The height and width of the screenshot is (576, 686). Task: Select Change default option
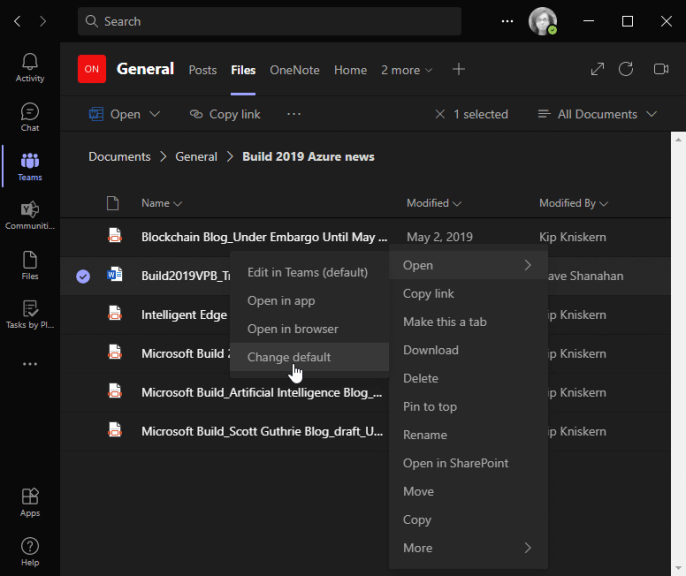[309, 357]
